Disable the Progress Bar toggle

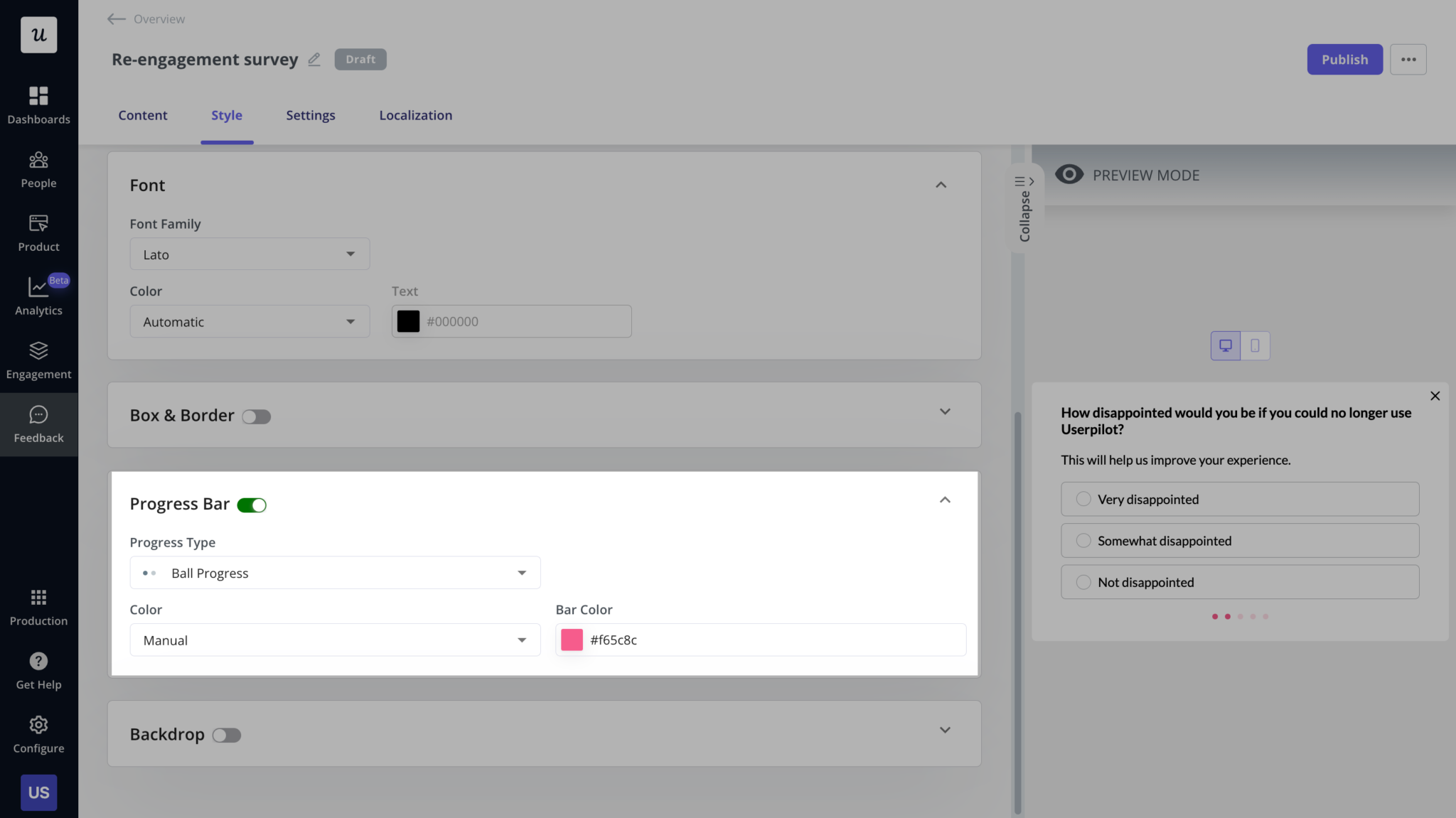252,505
